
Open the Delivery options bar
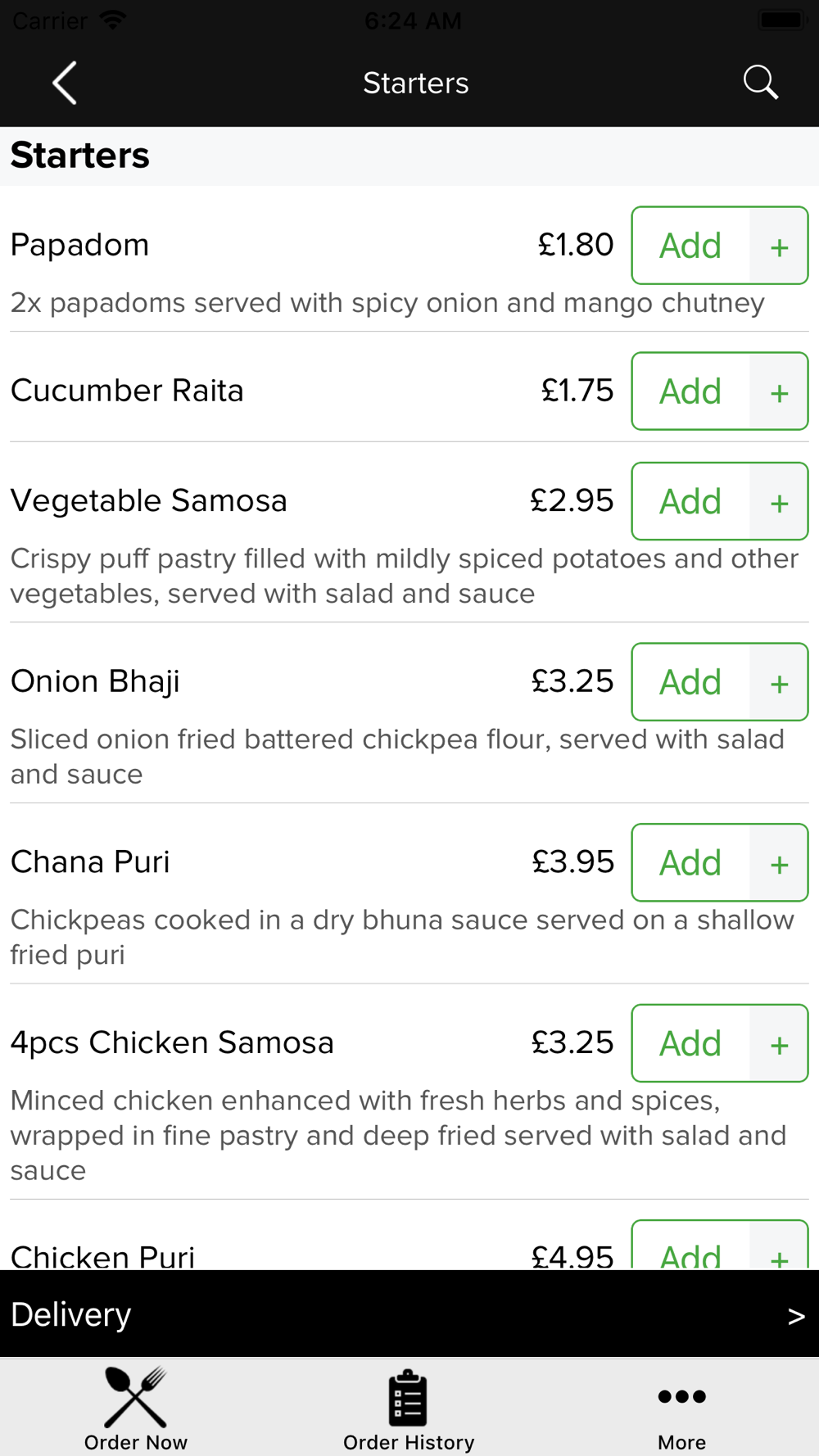[409, 1314]
